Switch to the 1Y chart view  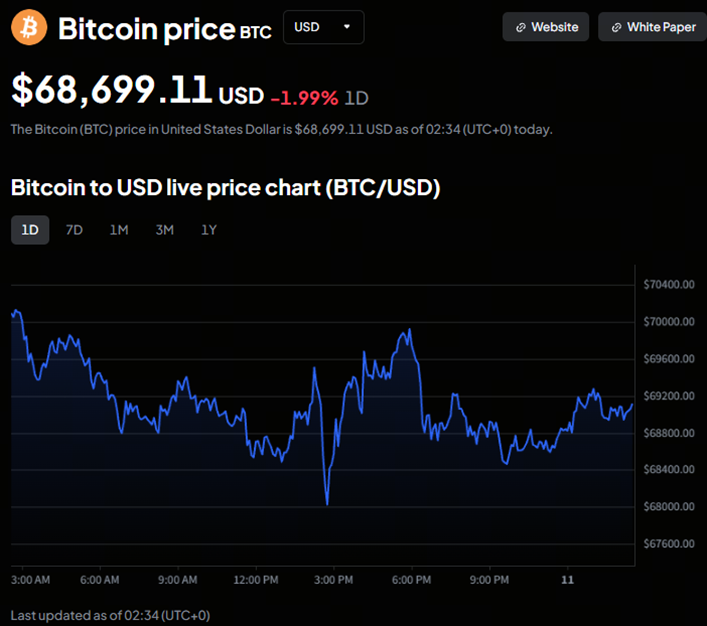(x=208, y=230)
